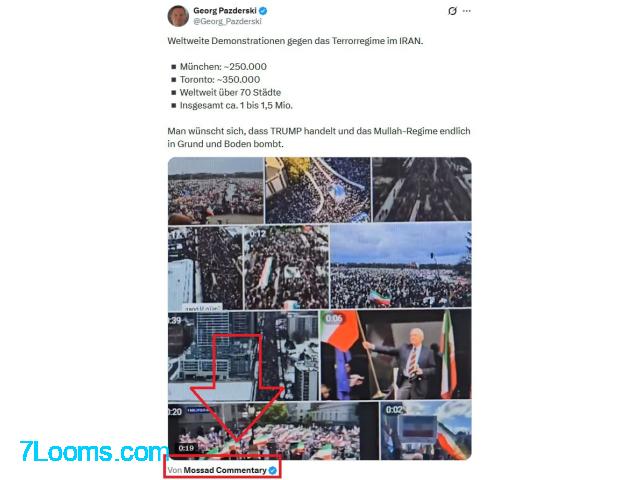640x480 pixels.
Task: Click the 7Looms.com watermark
Action: pyautogui.click(x=94, y=452)
